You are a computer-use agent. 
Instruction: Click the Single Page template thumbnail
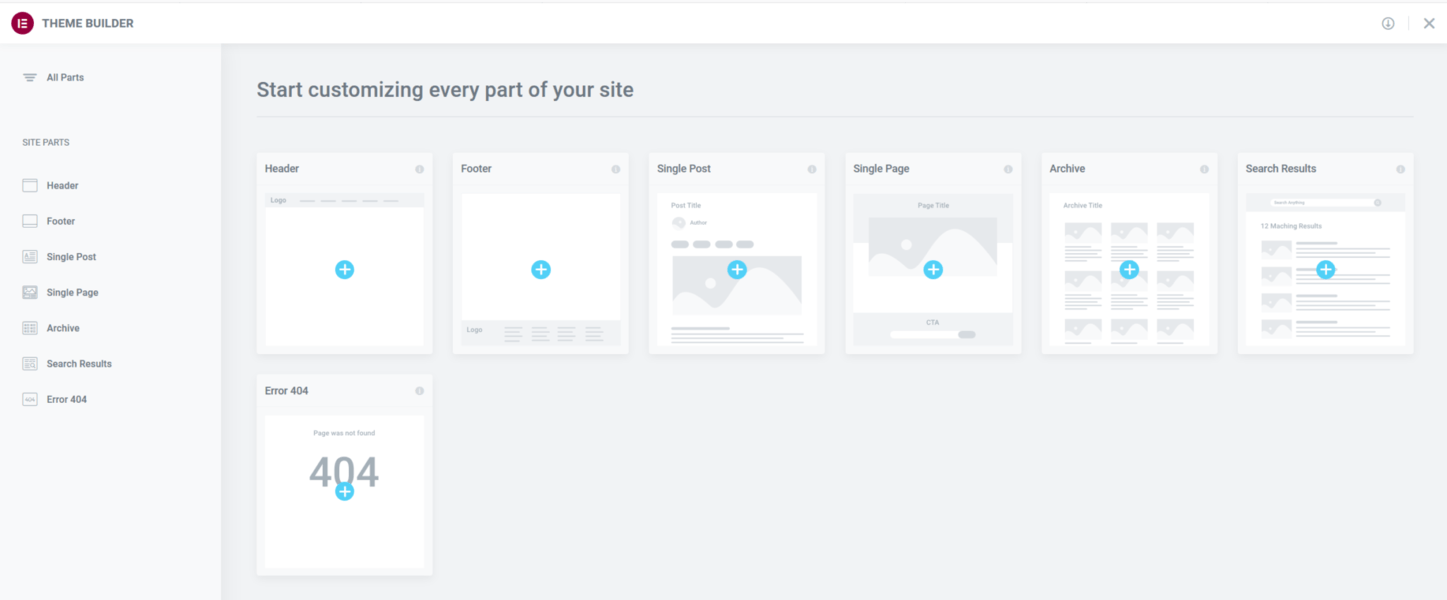coord(933,270)
